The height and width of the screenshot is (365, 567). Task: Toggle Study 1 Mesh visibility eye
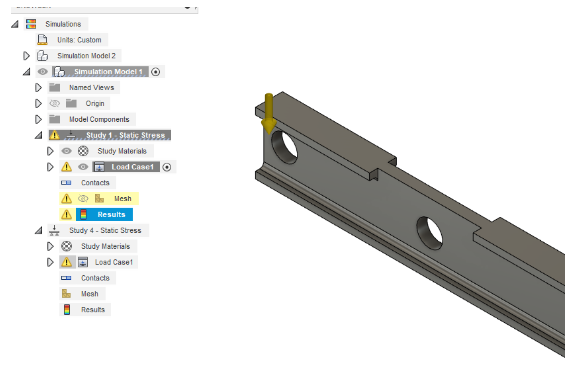coord(83,199)
